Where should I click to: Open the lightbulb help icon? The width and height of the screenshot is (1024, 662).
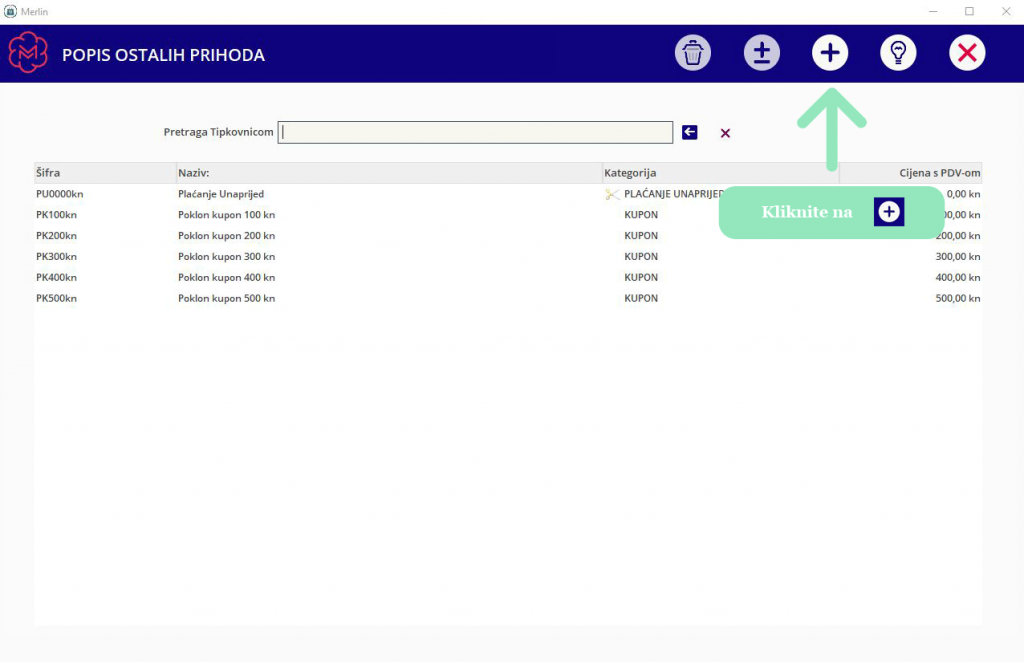pyautogui.click(x=899, y=53)
